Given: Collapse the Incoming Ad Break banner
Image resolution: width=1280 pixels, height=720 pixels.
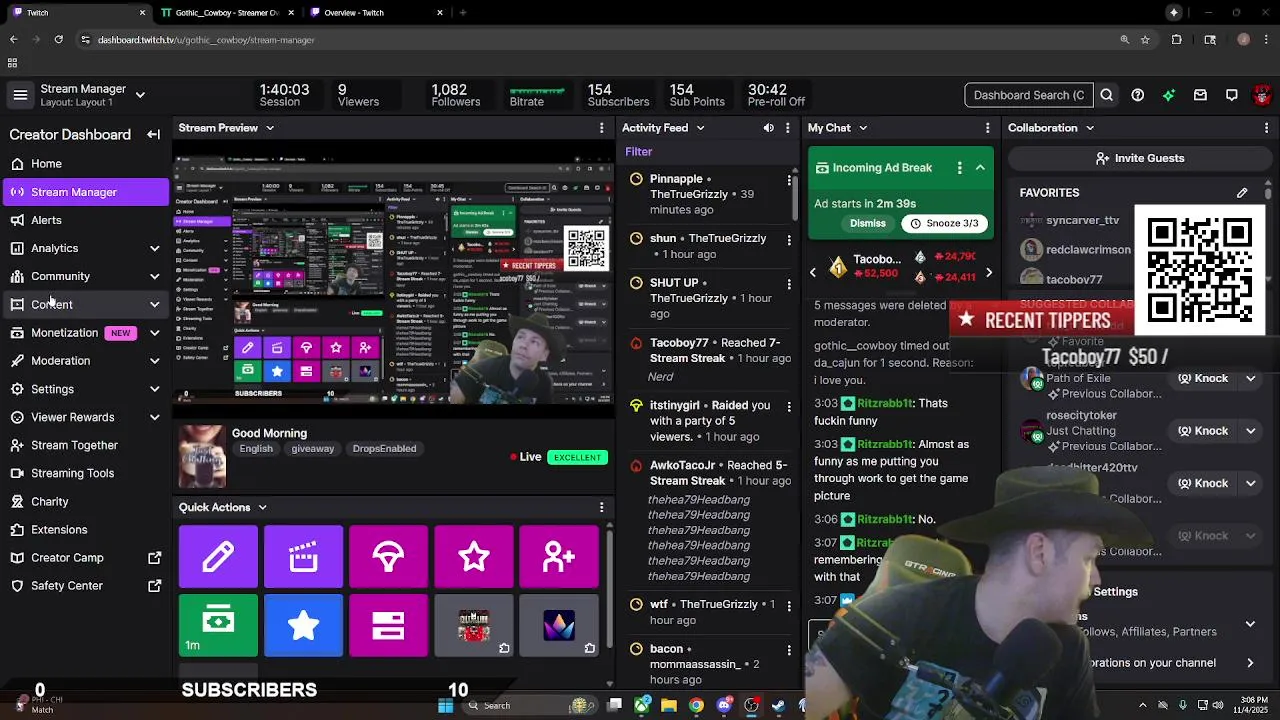Looking at the screenshot, I should coord(980,168).
